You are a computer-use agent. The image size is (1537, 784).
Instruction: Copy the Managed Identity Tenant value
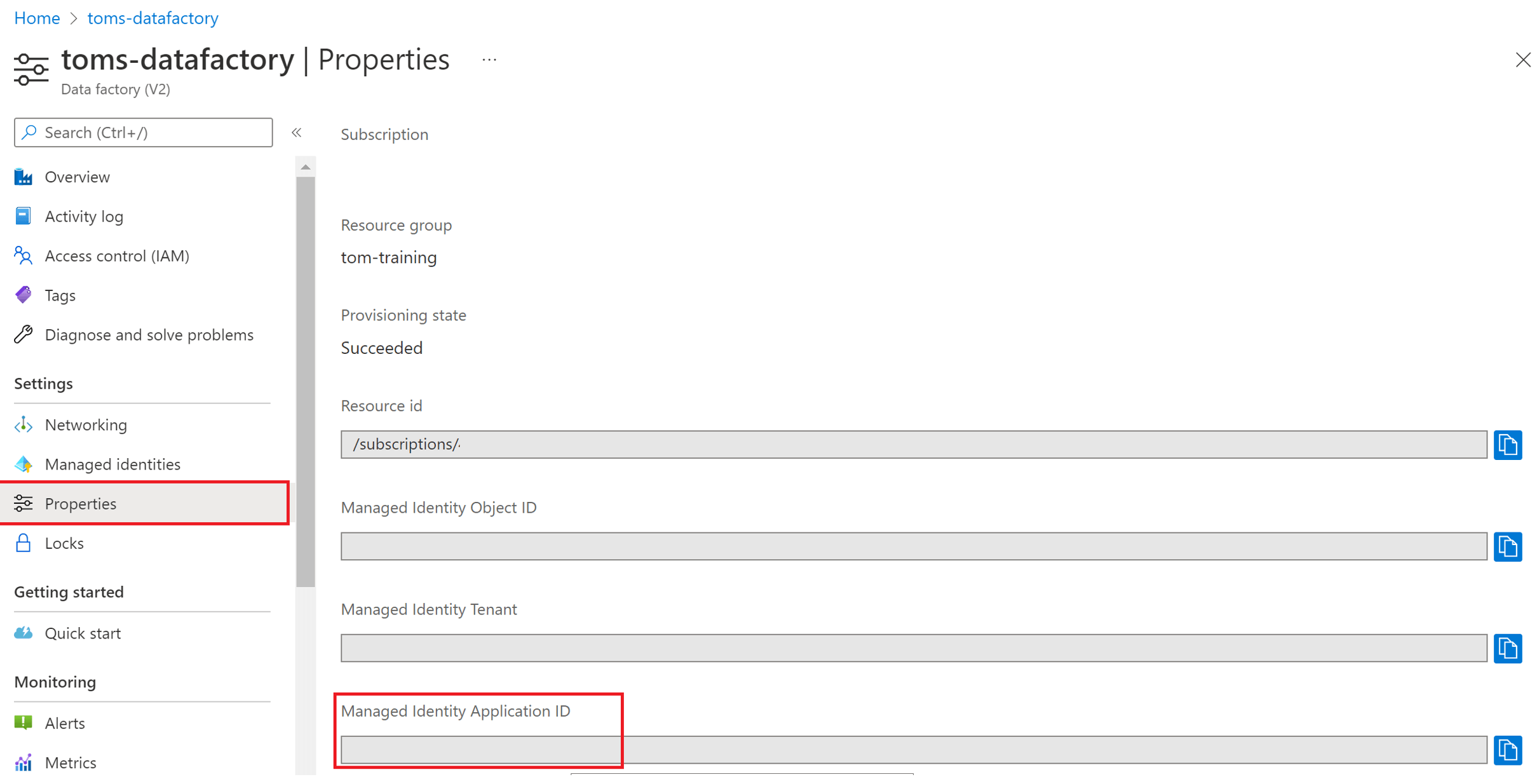pyautogui.click(x=1508, y=648)
